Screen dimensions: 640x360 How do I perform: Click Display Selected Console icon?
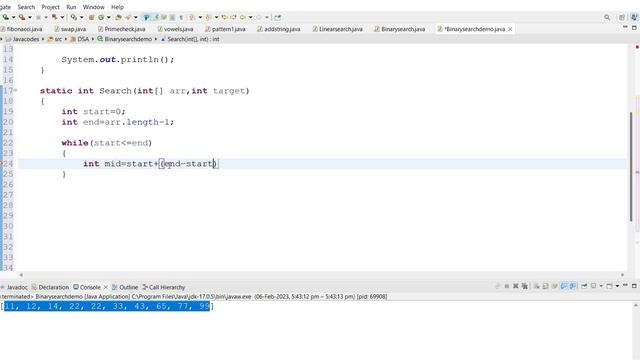click(x=593, y=286)
